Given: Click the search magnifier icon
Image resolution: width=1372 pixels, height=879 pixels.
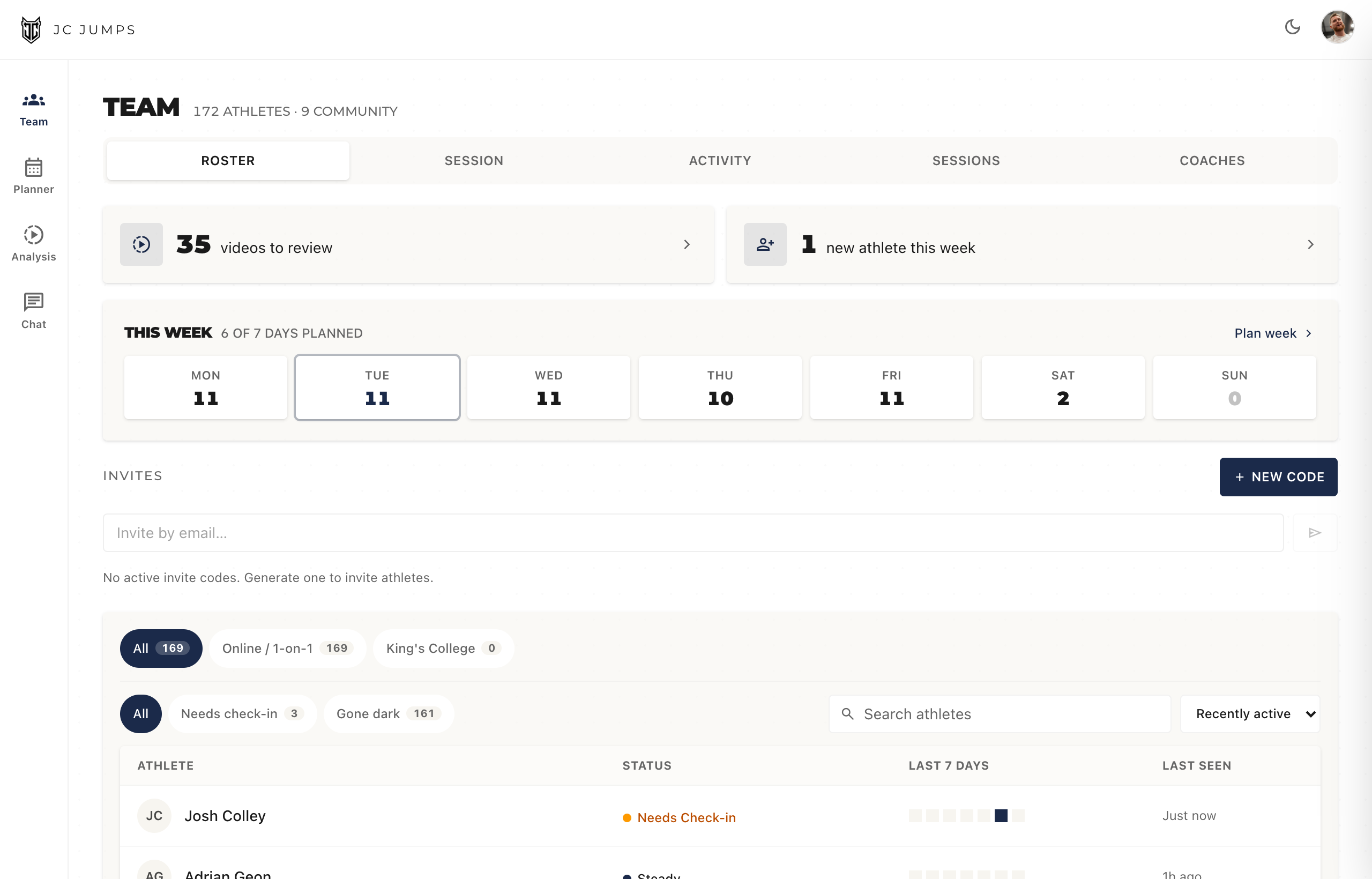Looking at the screenshot, I should pos(847,713).
